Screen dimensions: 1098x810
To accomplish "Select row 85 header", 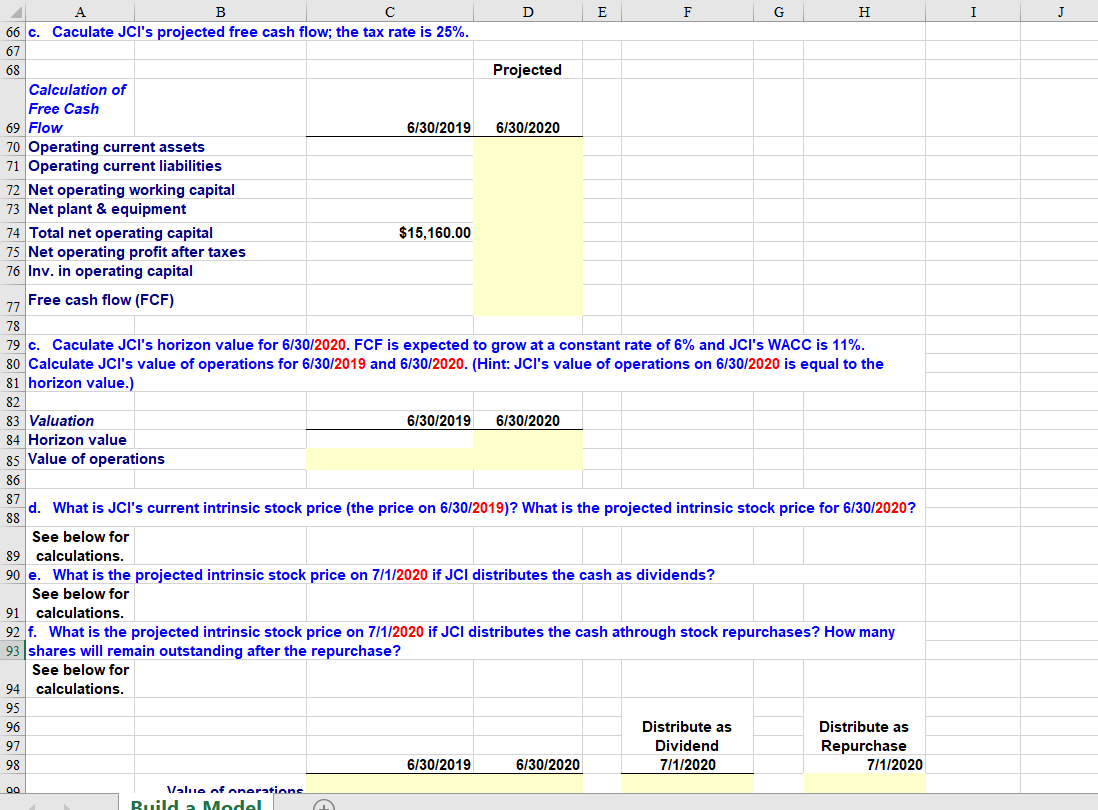I will point(13,460).
